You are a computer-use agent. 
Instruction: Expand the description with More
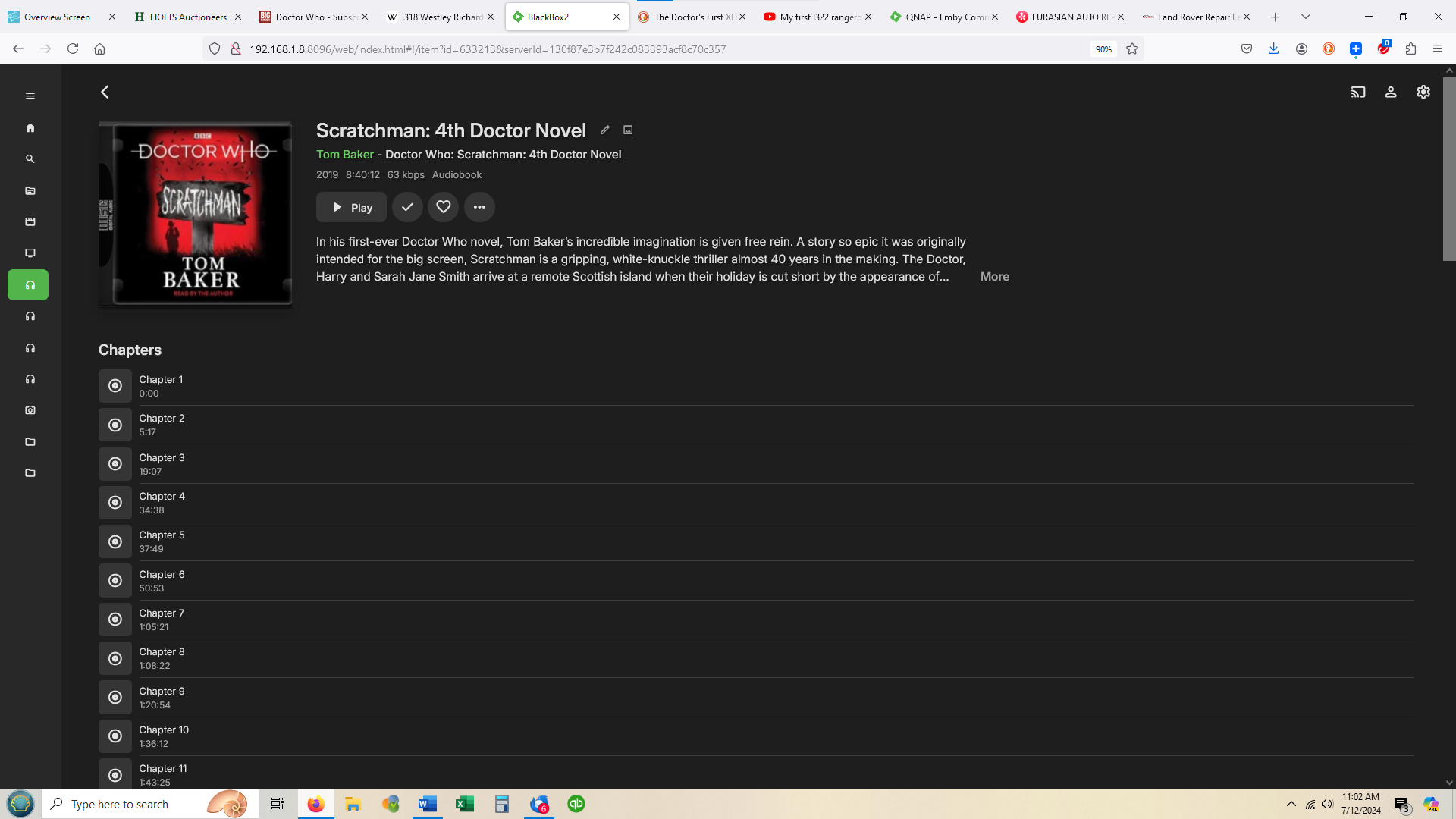994,277
